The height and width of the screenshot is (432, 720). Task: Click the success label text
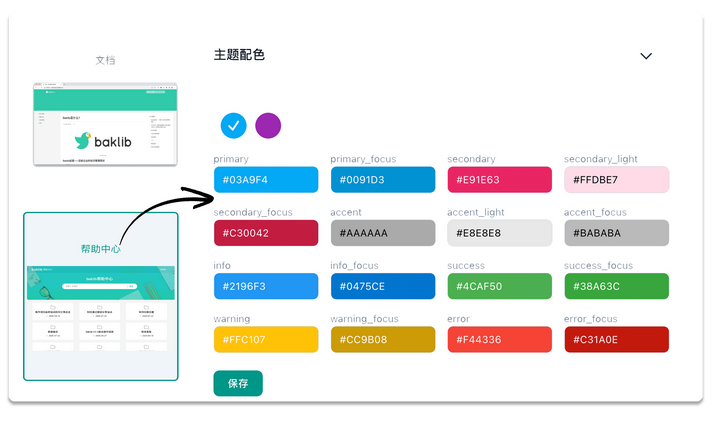[466, 266]
